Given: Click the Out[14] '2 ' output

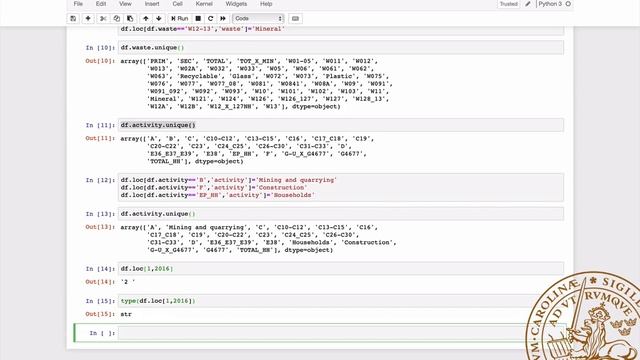Looking at the screenshot, I should [x=127, y=282].
